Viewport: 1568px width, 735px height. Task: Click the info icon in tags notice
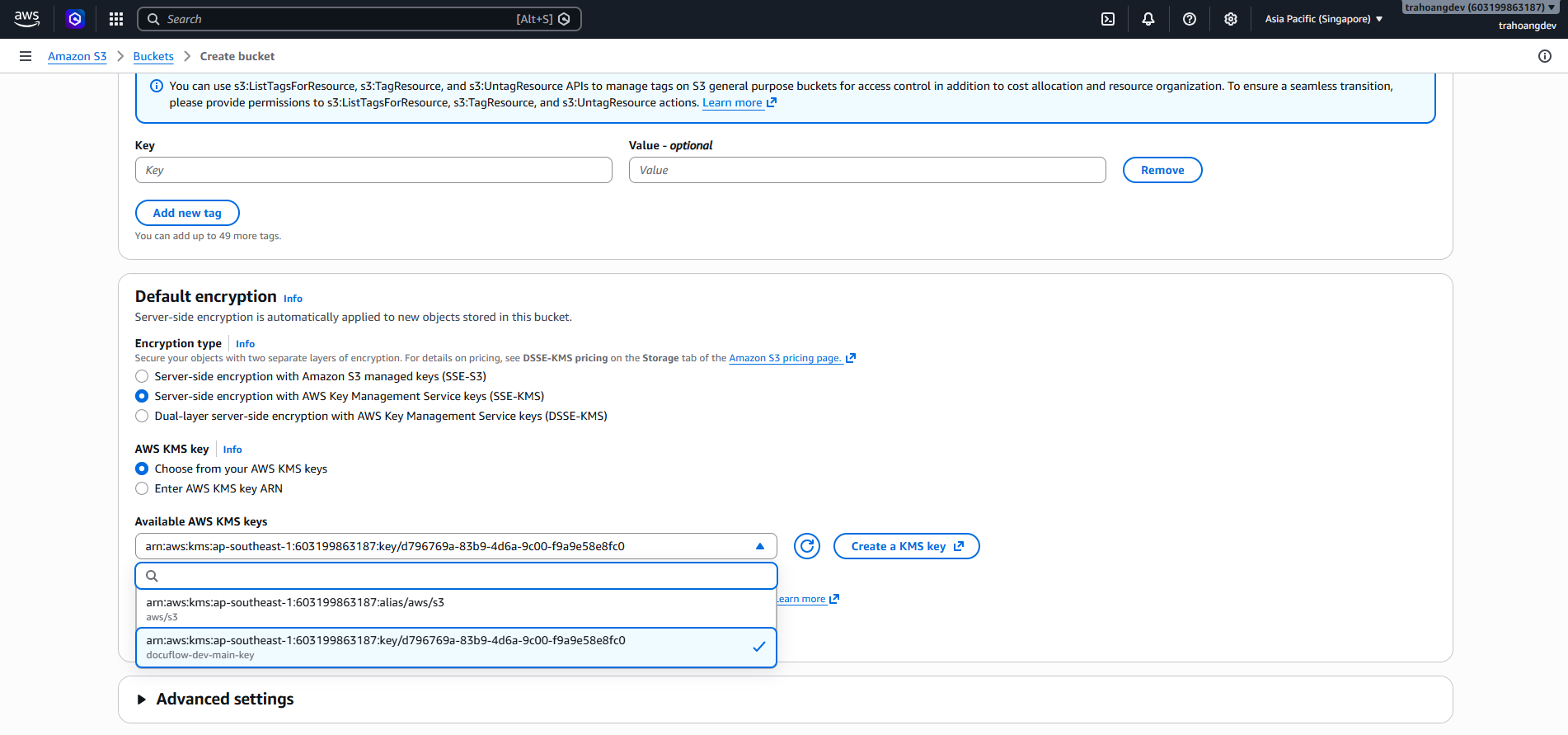click(157, 86)
